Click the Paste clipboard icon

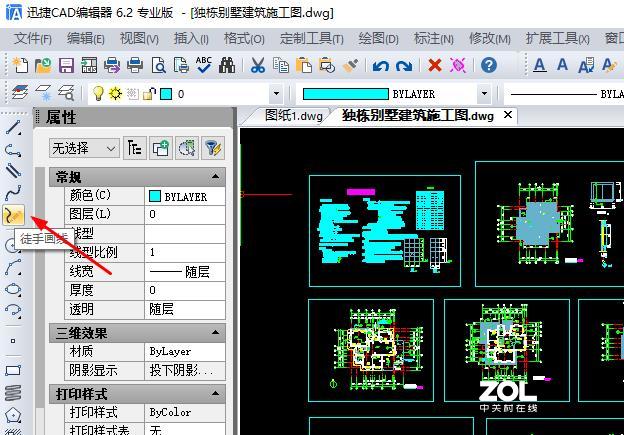pos(304,65)
